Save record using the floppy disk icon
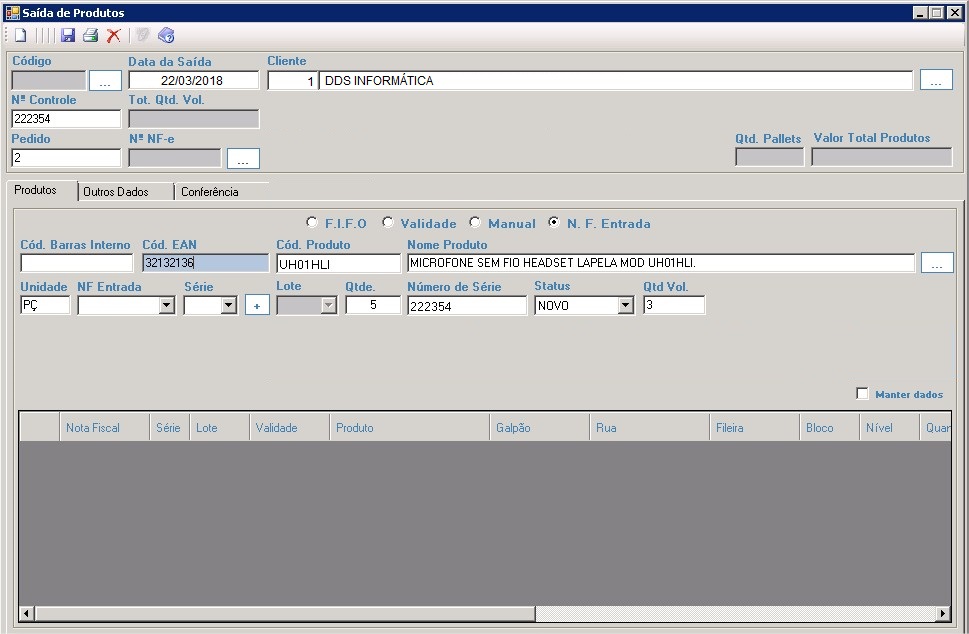 [68, 36]
